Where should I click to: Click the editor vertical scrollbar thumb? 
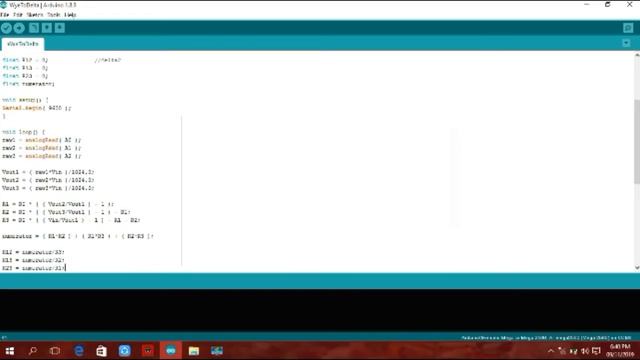(x=637, y=141)
